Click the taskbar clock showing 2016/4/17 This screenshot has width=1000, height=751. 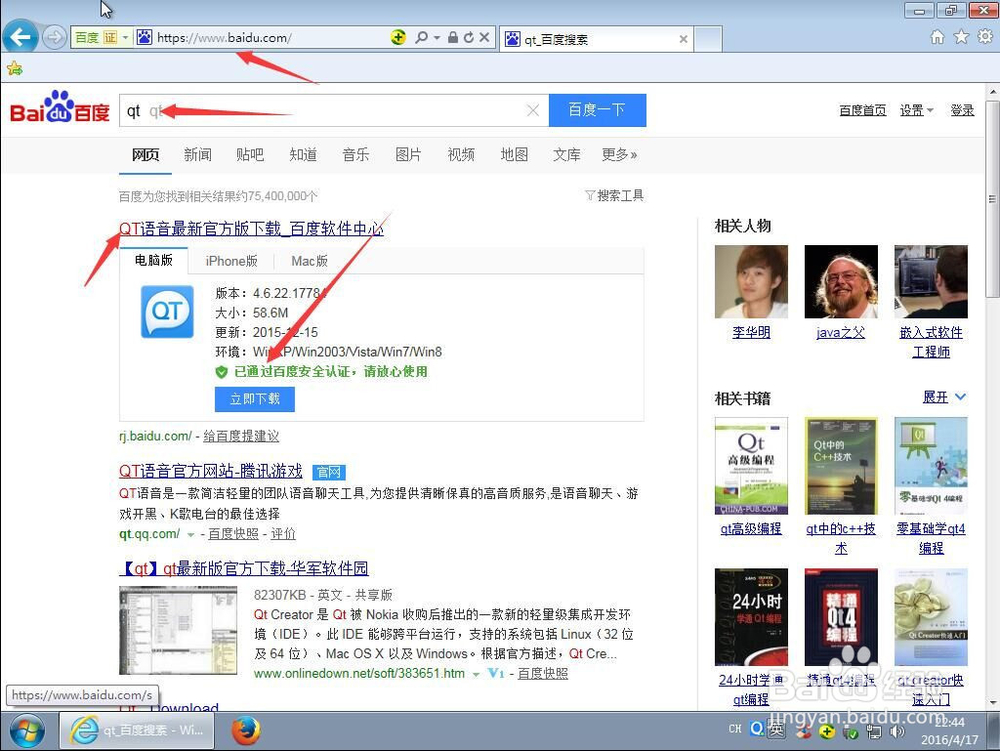pyautogui.click(x=950, y=731)
